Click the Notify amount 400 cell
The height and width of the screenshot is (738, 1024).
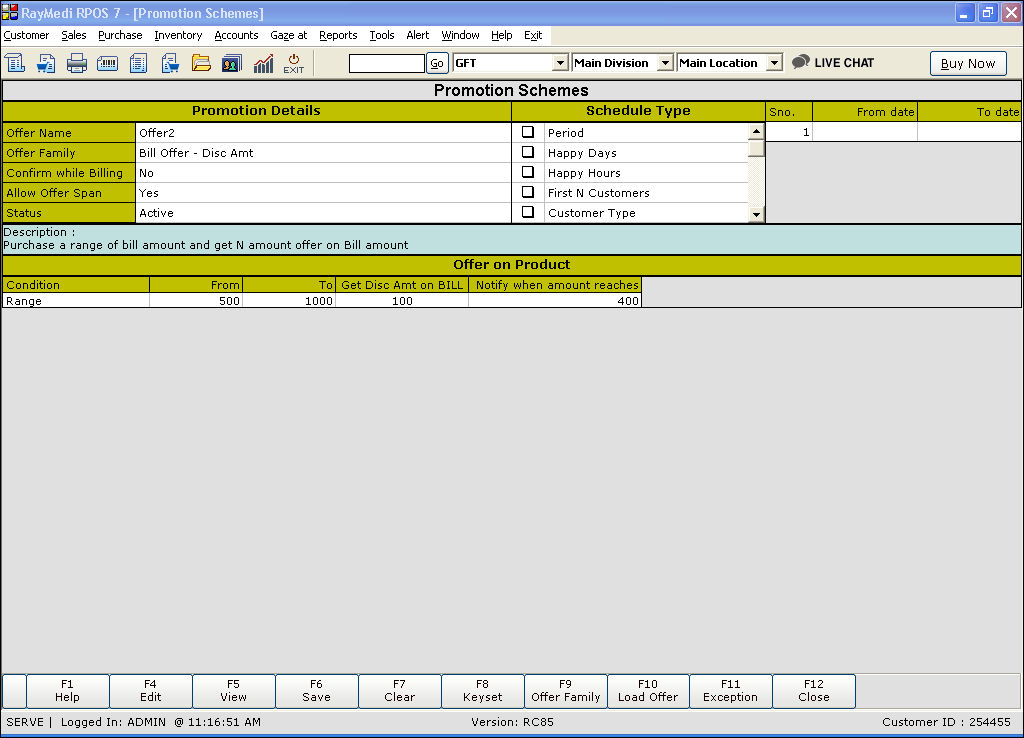pyautogui.click(x=555, y=300)
